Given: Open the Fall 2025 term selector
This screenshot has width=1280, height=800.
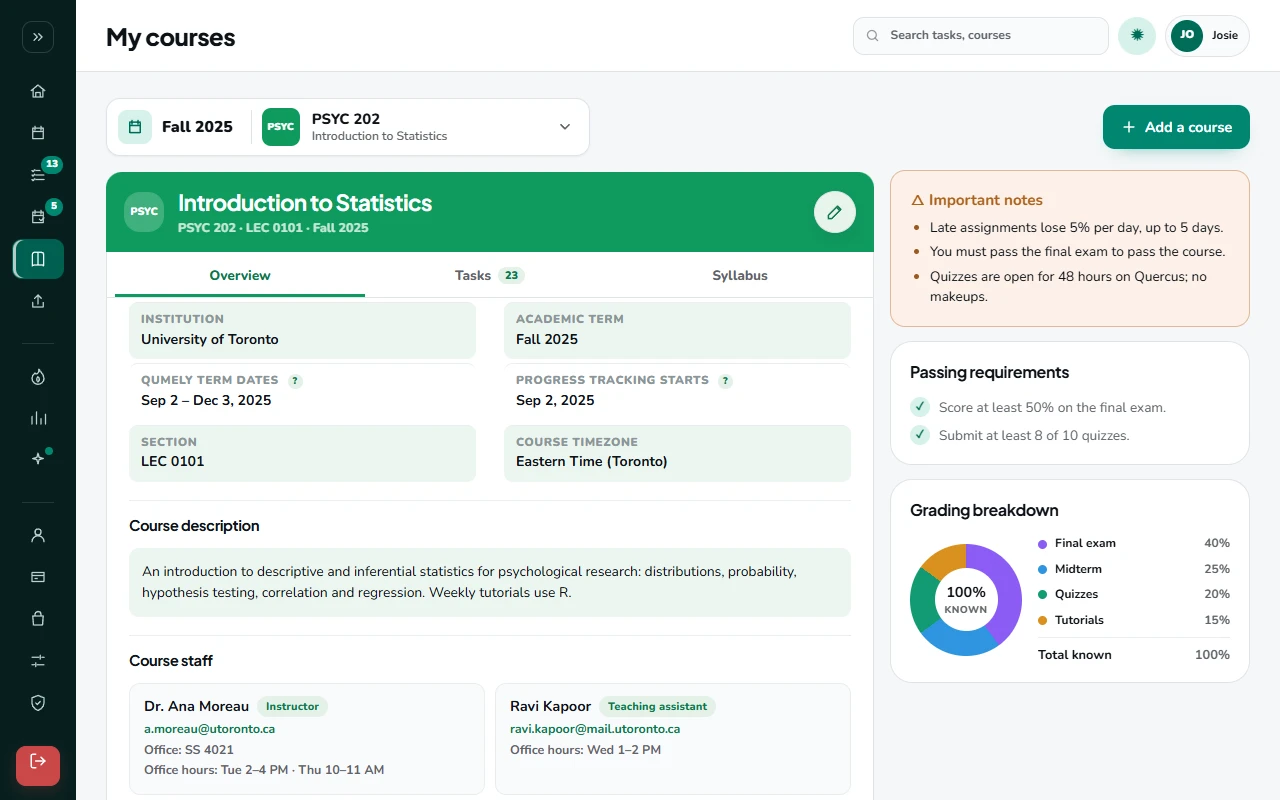Looking at the screenshot, I should pos(177,127).
